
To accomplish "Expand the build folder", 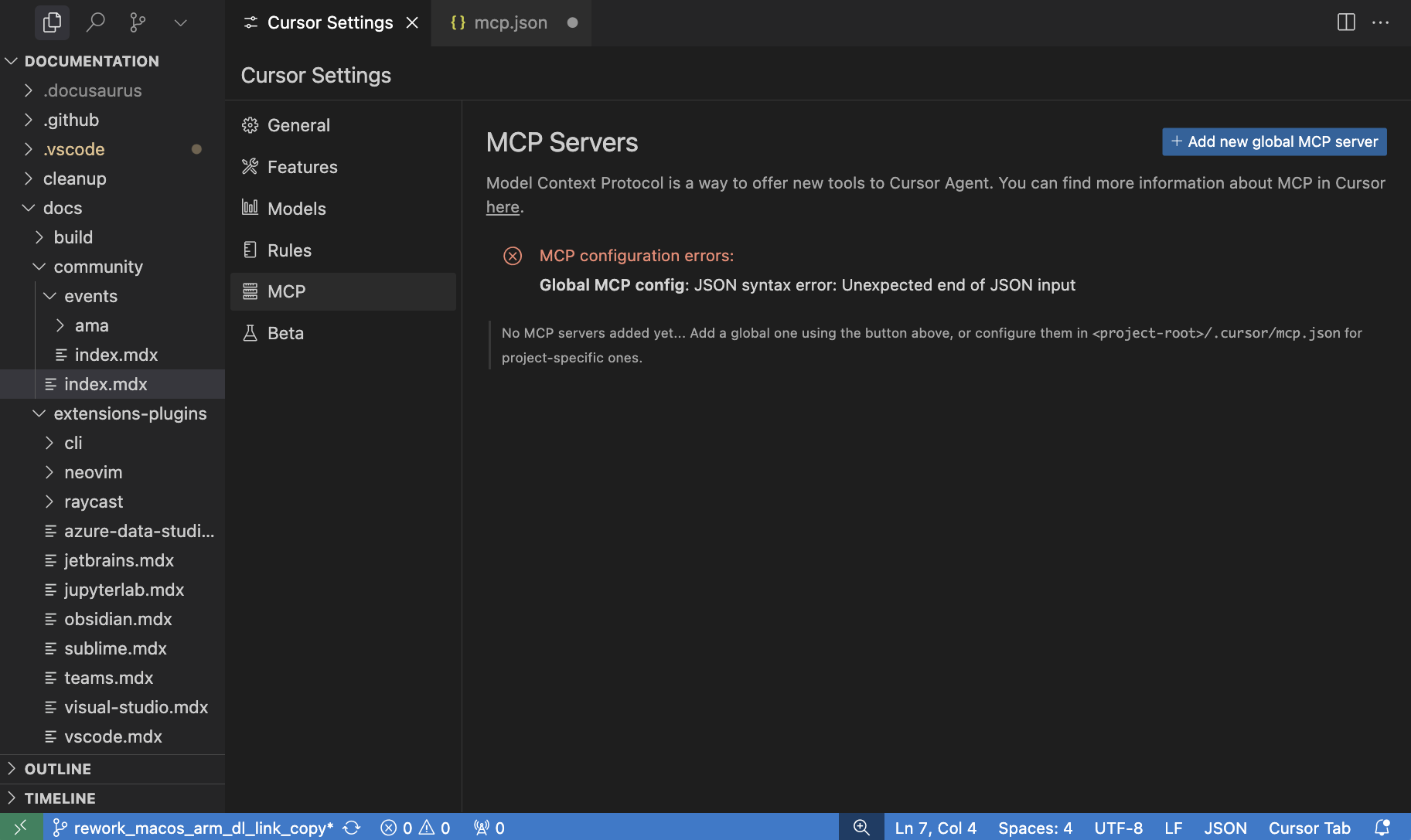I will pos(113,237).
